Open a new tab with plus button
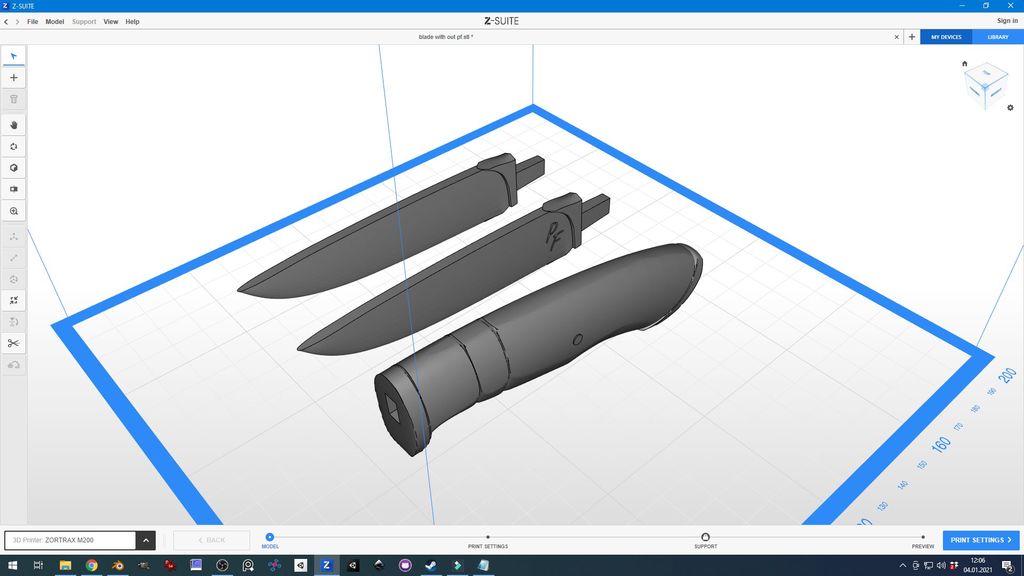The image size is (1024, 576). coord(912,37)
